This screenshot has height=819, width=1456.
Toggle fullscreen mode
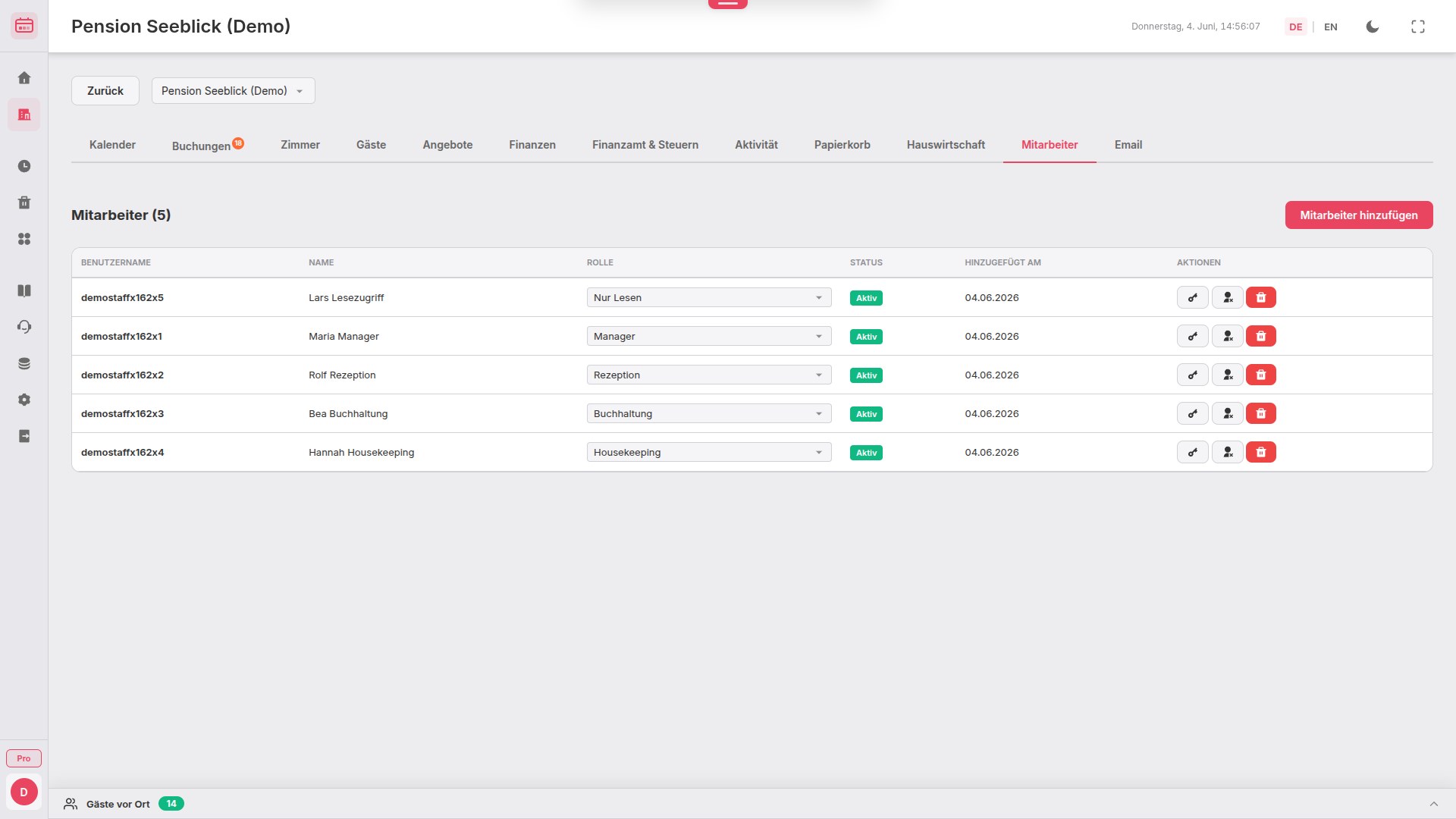(1417, 27)
